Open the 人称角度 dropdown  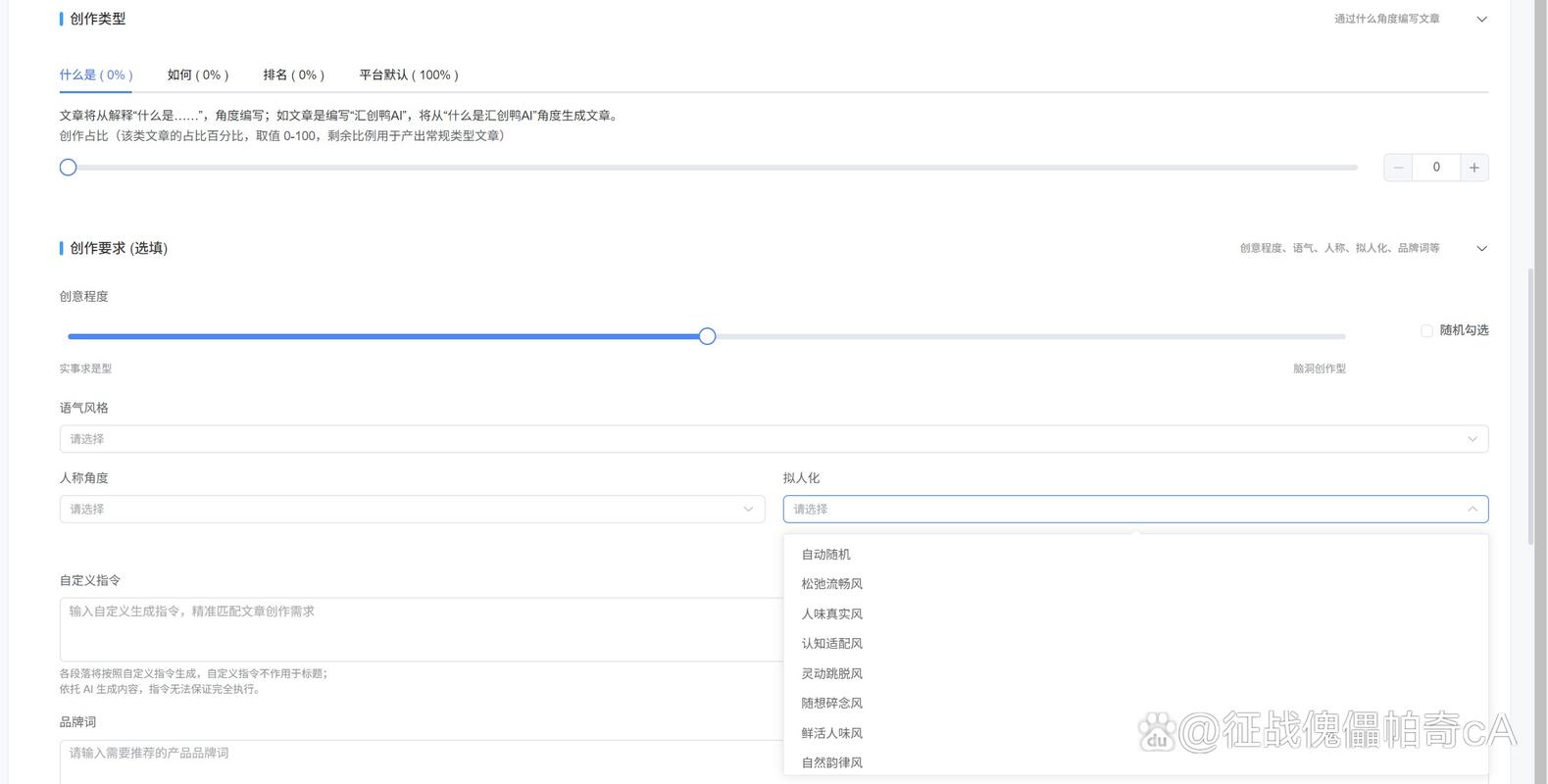pos(412,510)
